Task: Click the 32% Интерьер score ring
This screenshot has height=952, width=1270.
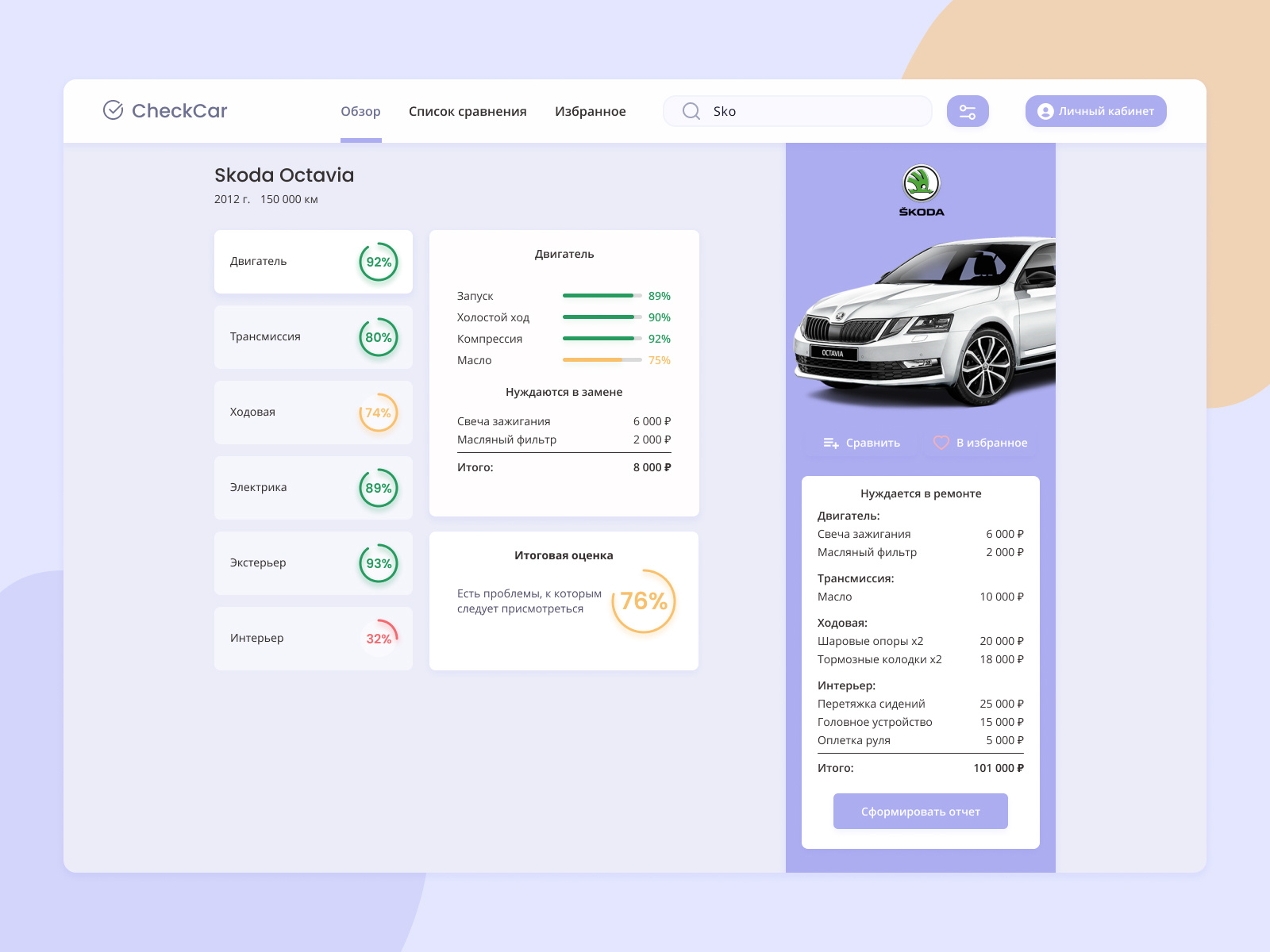Action: (x=379, y=639)
